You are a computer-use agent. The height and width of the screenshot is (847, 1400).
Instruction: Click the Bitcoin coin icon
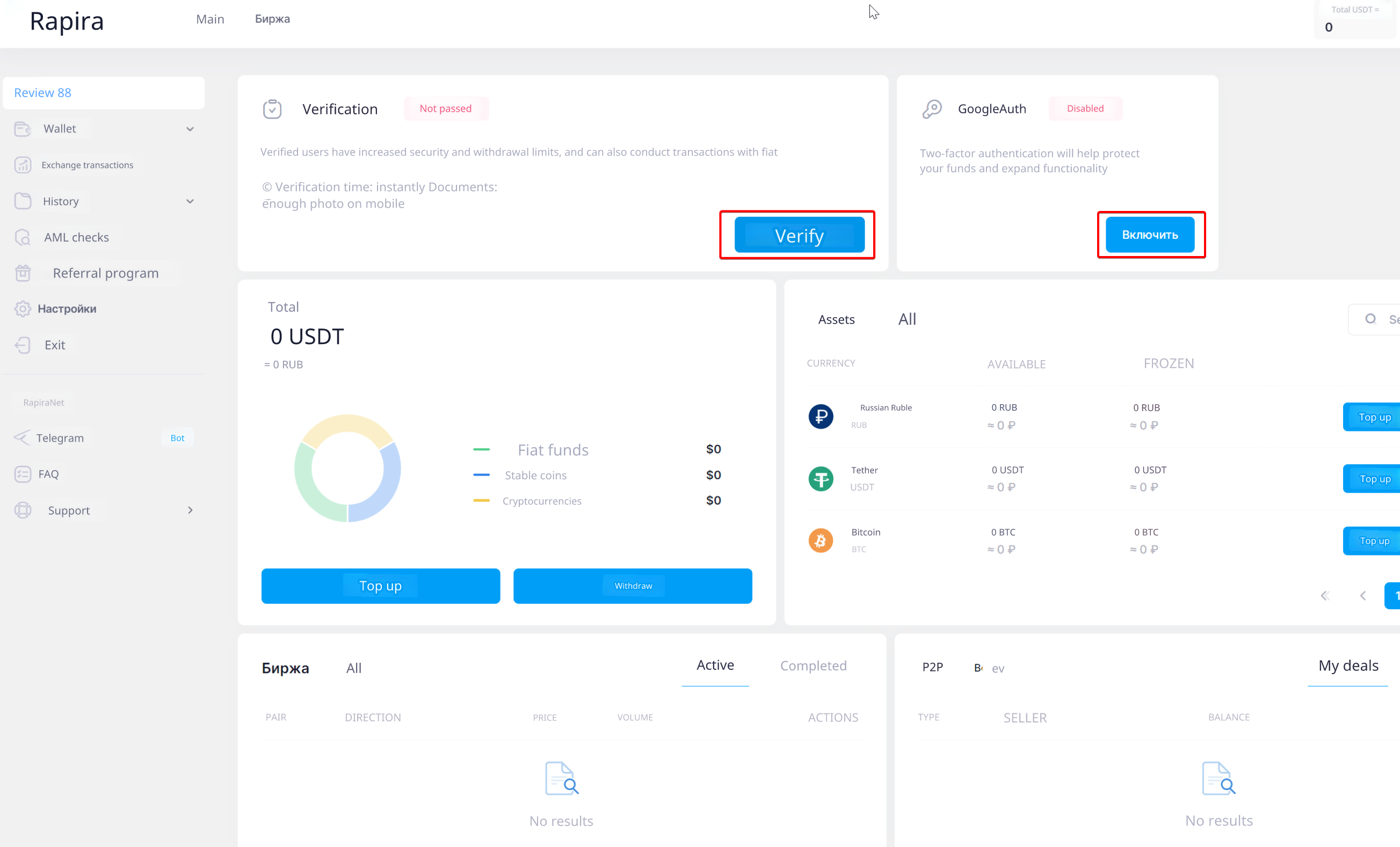[821, 540]
